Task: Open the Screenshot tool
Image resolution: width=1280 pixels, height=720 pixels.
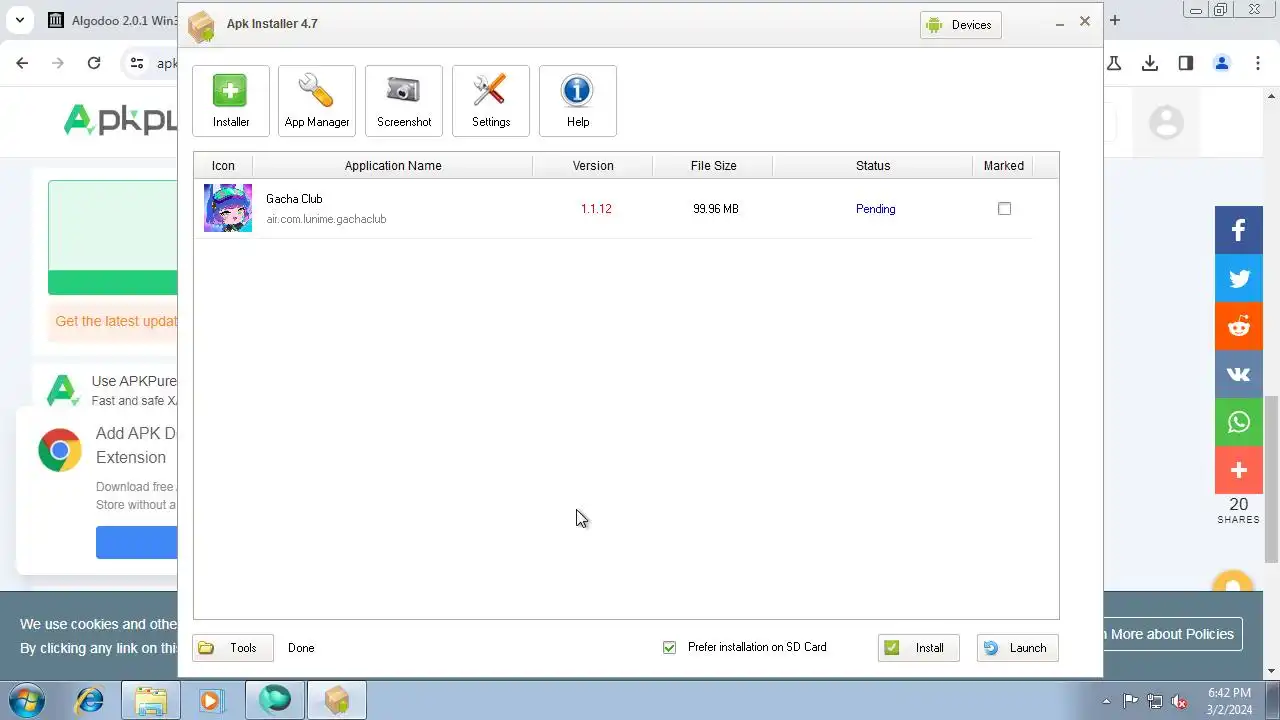Action: [404, 101]
